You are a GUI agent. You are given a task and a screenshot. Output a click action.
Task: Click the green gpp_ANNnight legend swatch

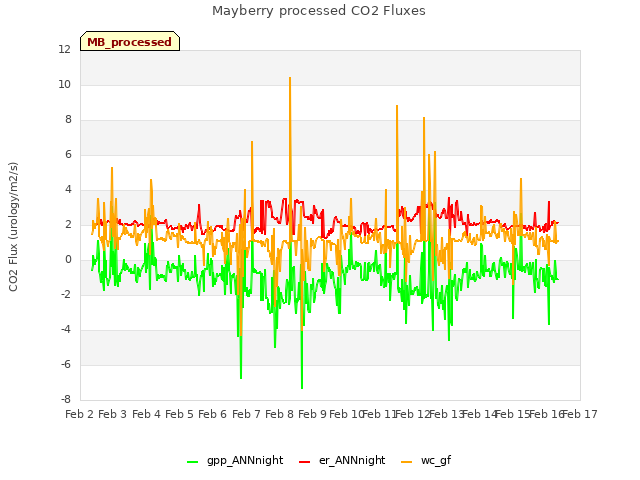[192, 462]
